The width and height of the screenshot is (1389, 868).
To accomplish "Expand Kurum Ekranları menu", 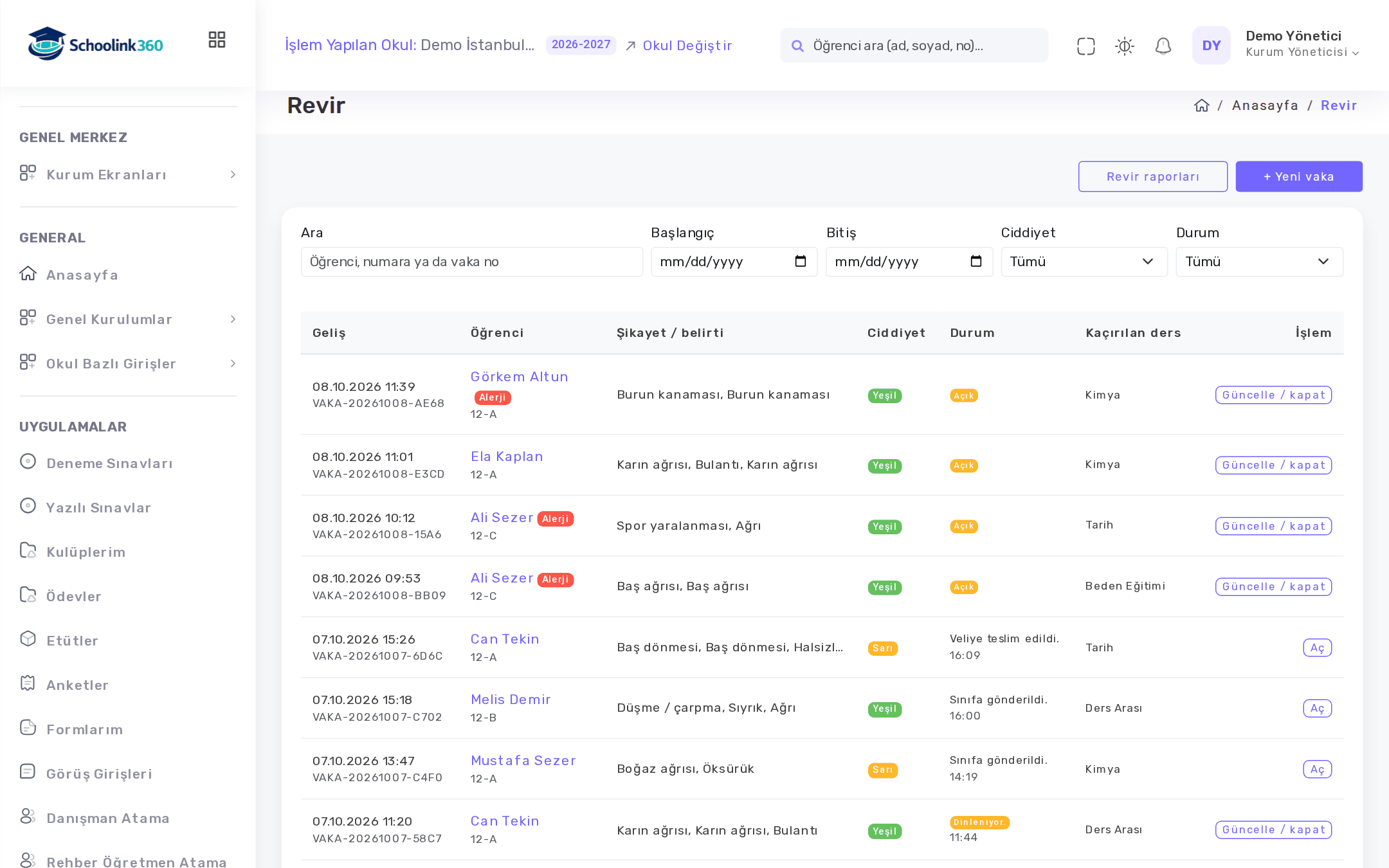I will (x=128, y=174).
